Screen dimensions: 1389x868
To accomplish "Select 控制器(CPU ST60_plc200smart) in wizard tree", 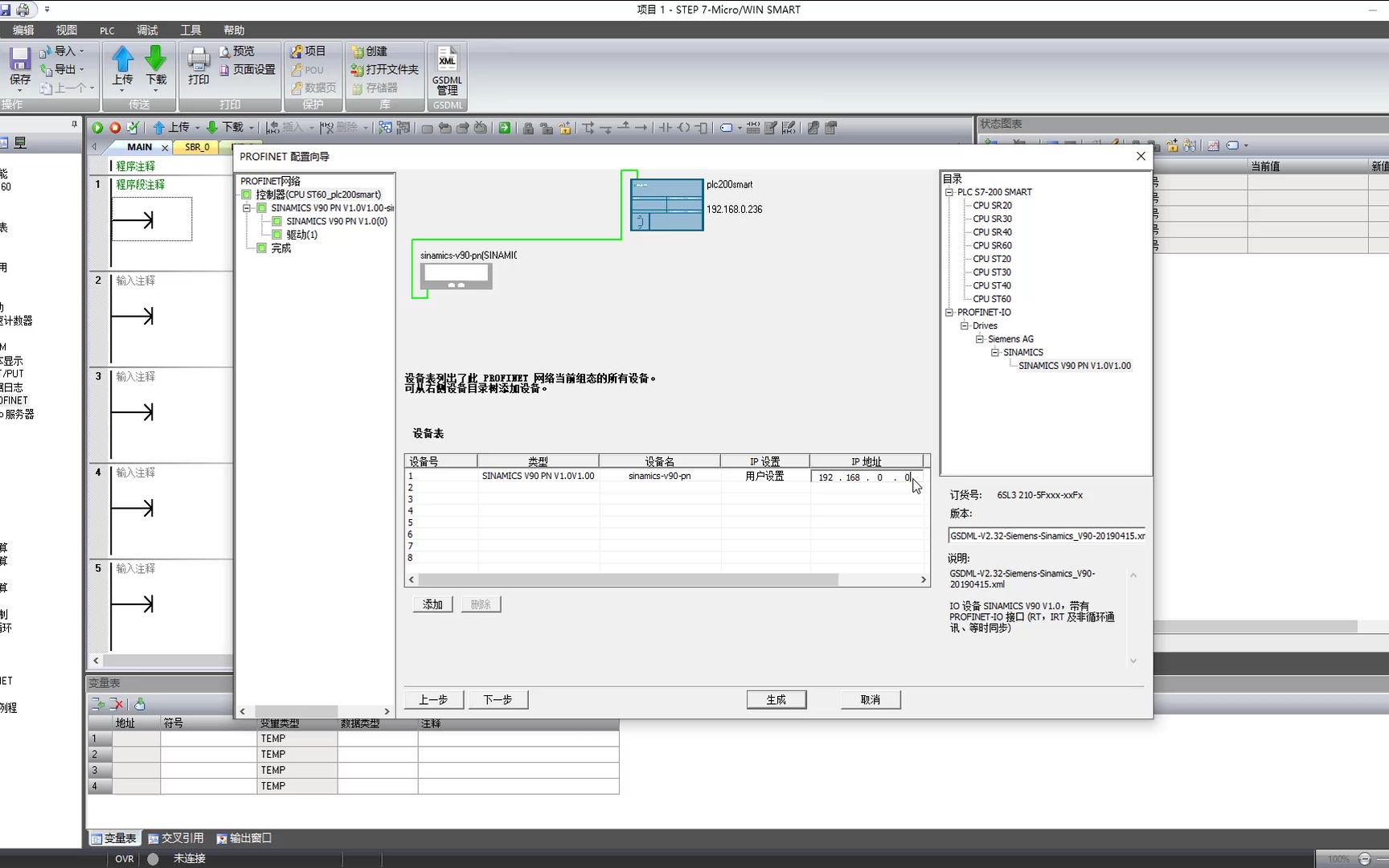I will click(318, 194).
